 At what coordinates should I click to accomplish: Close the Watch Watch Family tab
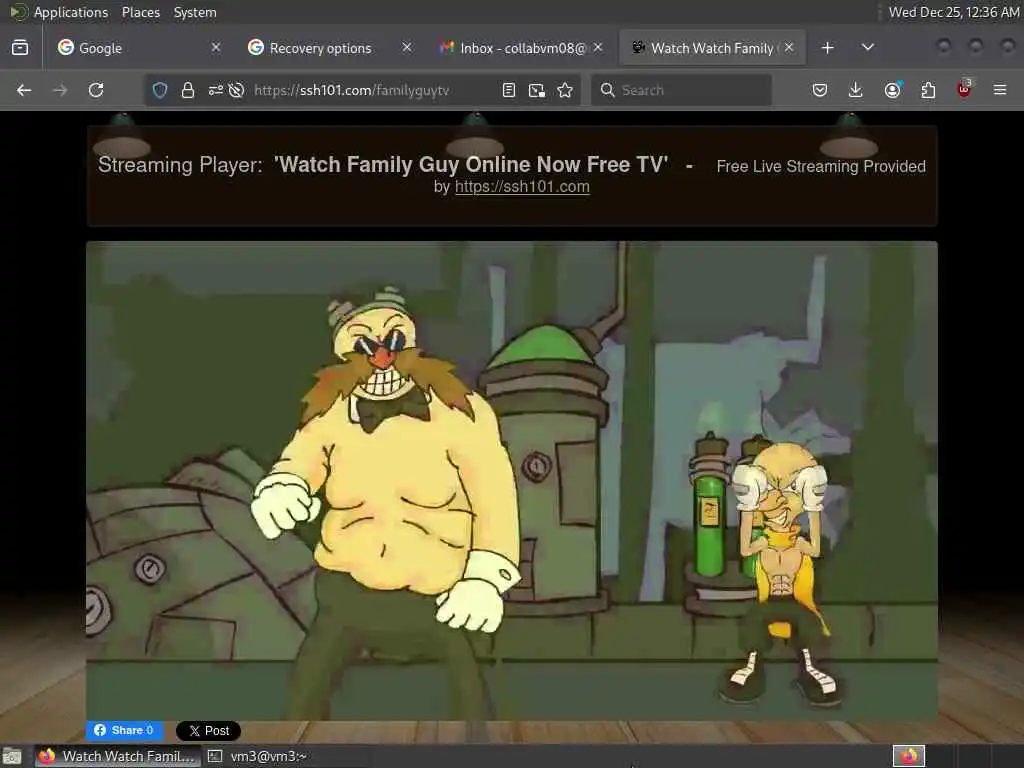[789, 48]
